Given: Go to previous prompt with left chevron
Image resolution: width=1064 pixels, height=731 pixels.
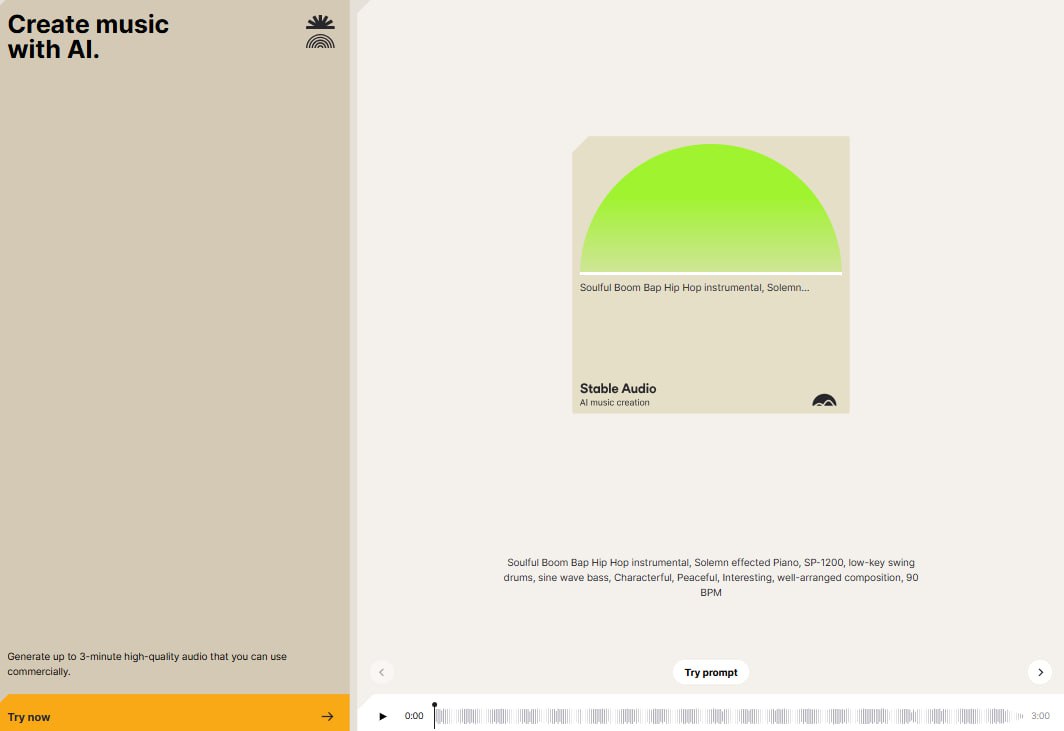Looking at the screenshot, I should (381, 672).
